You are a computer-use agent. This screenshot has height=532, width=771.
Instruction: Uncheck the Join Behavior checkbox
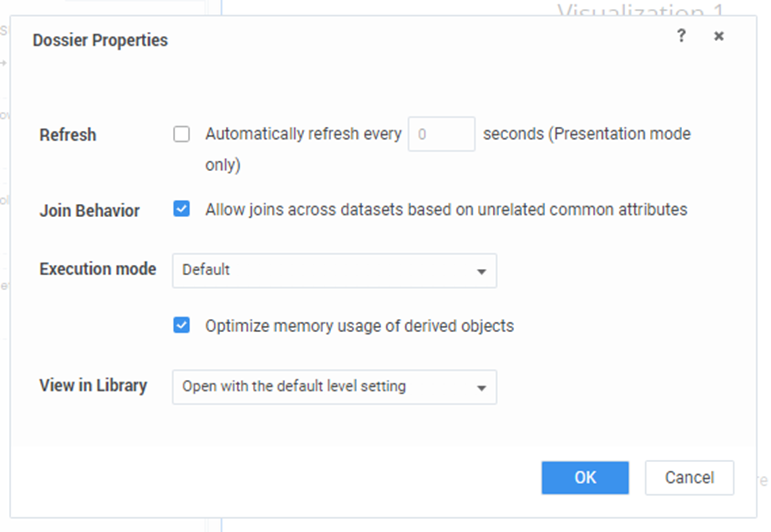click(181, 210)
